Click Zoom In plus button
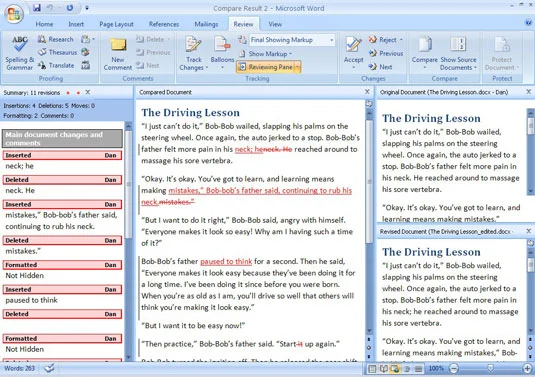The image size is (535, 377). [527, 368]
